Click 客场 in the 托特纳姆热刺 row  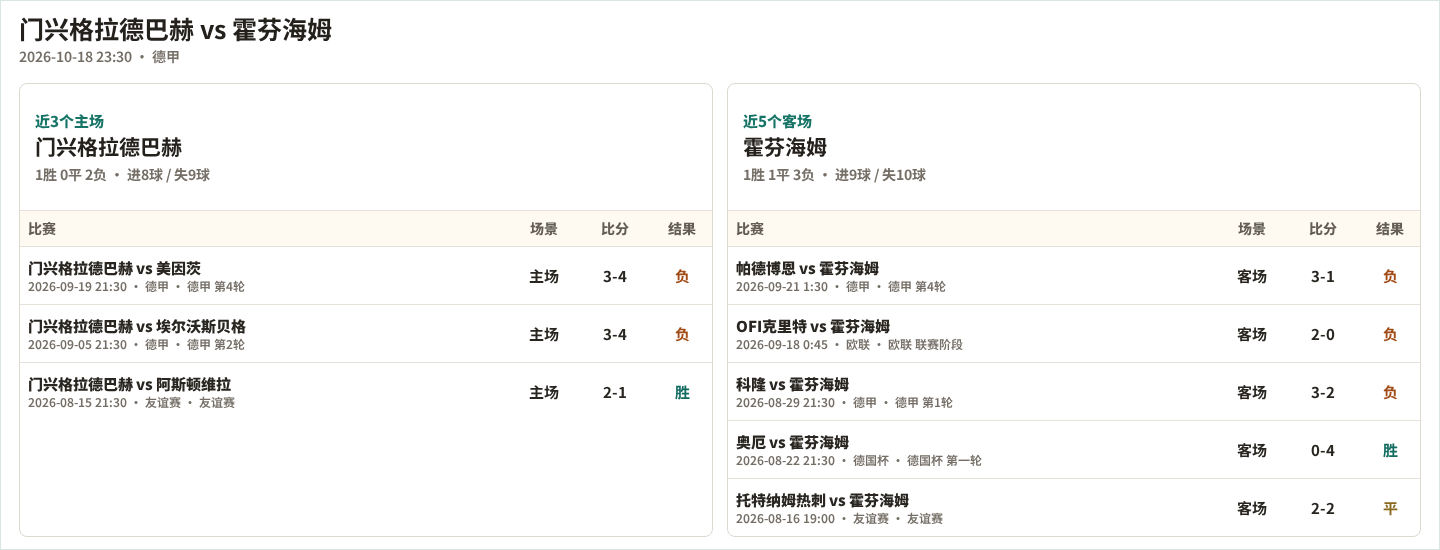(x=1252, y=508)
